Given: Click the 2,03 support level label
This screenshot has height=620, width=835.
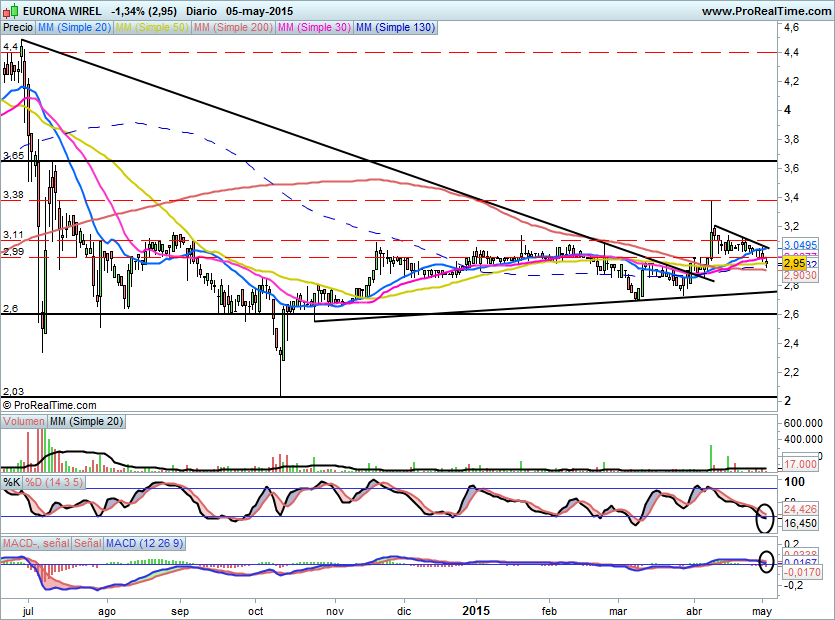Looking at the screenshot, I should click(x=13, y=391).
